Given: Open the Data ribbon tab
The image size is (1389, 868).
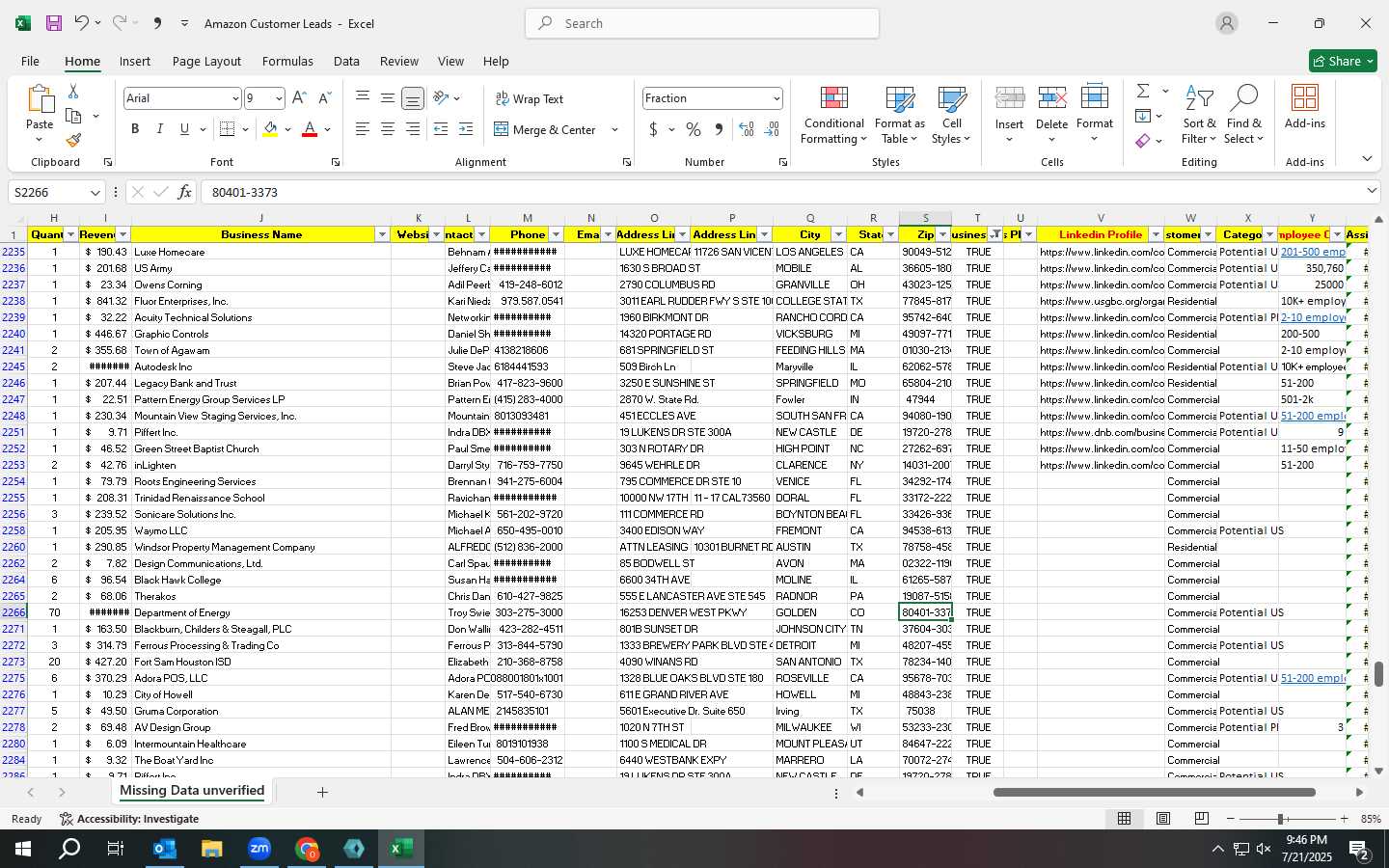Looking at the screenshot, I should [346, 61].
